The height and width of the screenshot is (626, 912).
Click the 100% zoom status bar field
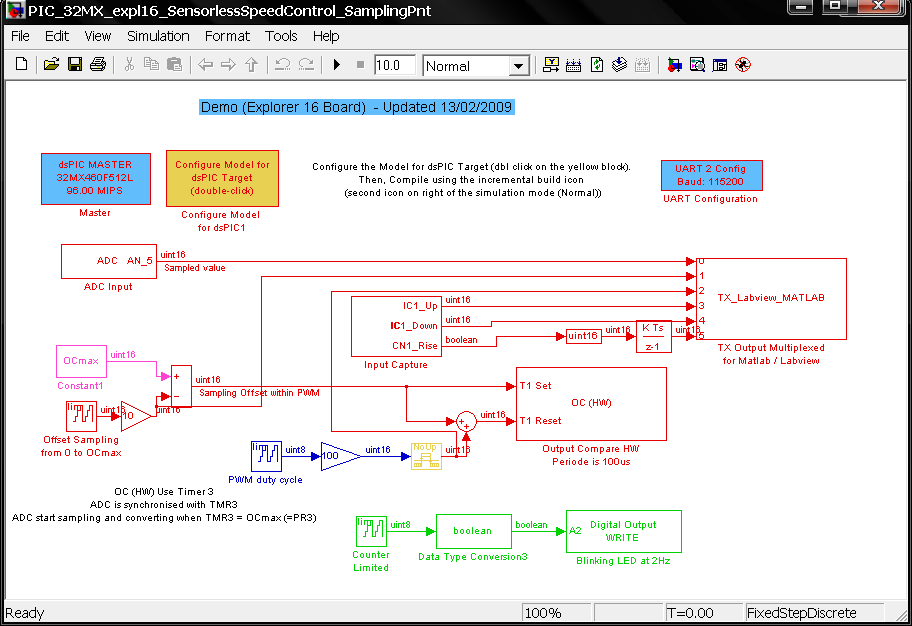click(557, 613)
